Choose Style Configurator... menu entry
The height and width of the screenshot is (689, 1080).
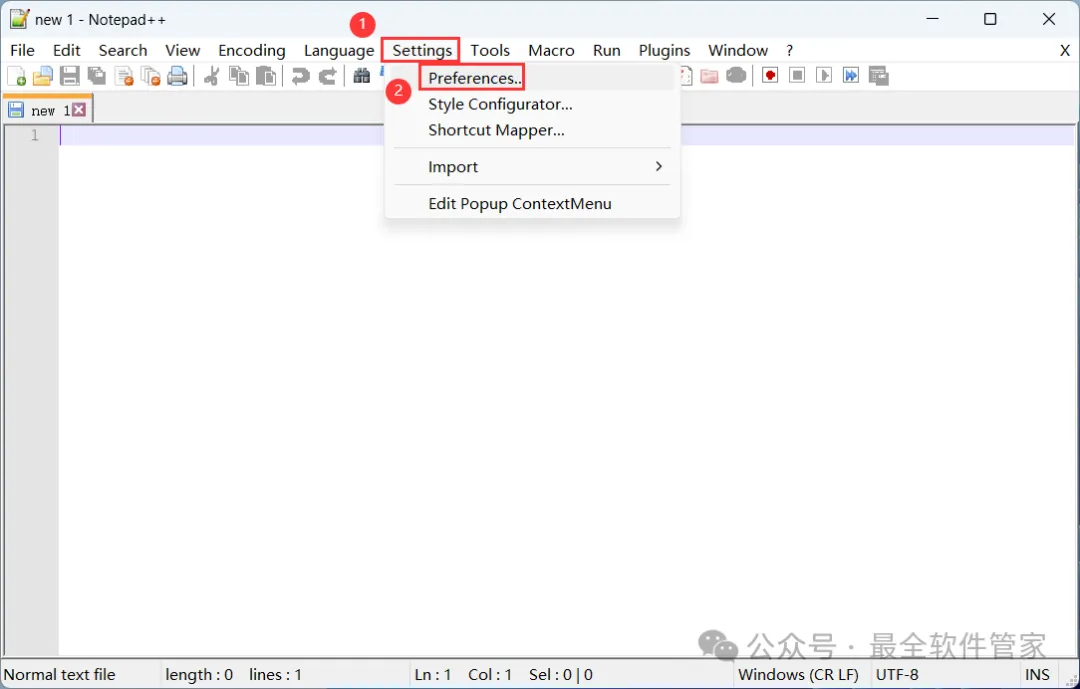pyautogui.click(x=532, y=104)
